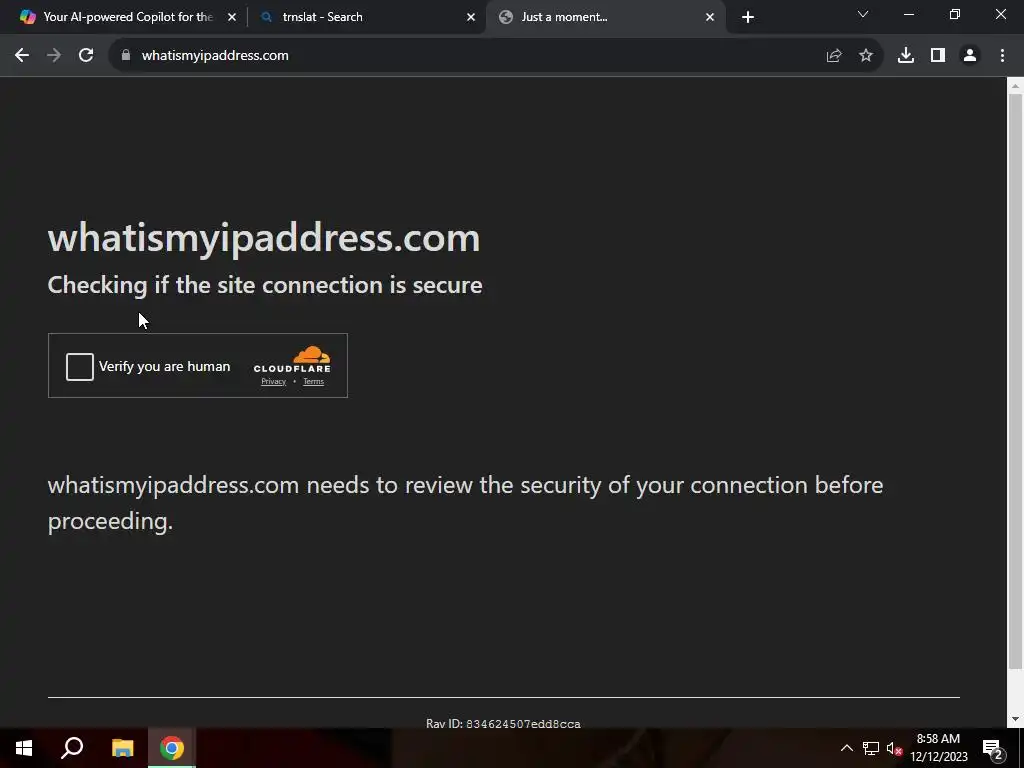Click the Cloudflare logo

click(x=292, y=359)
